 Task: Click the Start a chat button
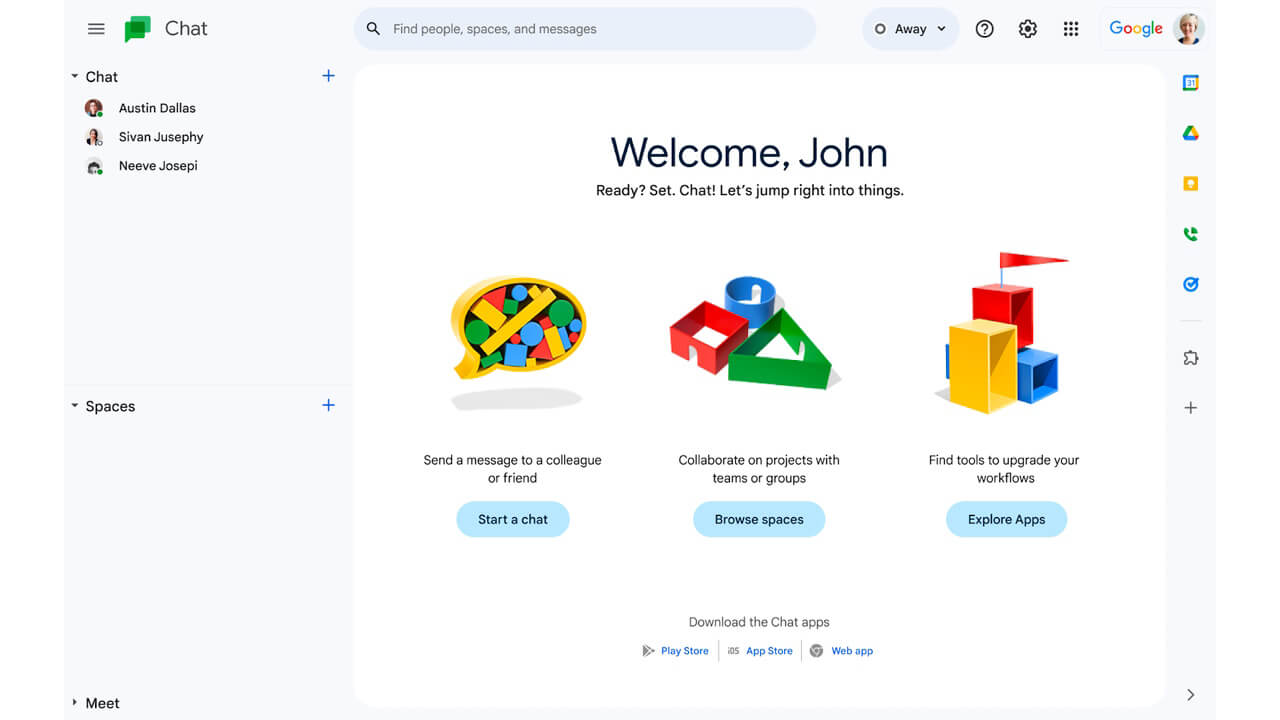pyautogui.click(x=513, y=519)
